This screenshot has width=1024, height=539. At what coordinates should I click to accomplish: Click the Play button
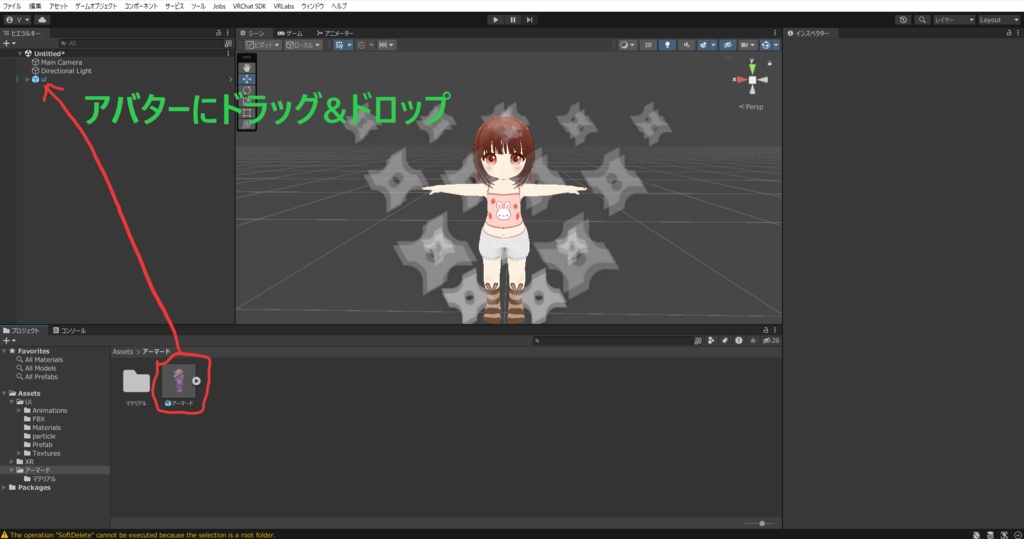coord(495,20)
